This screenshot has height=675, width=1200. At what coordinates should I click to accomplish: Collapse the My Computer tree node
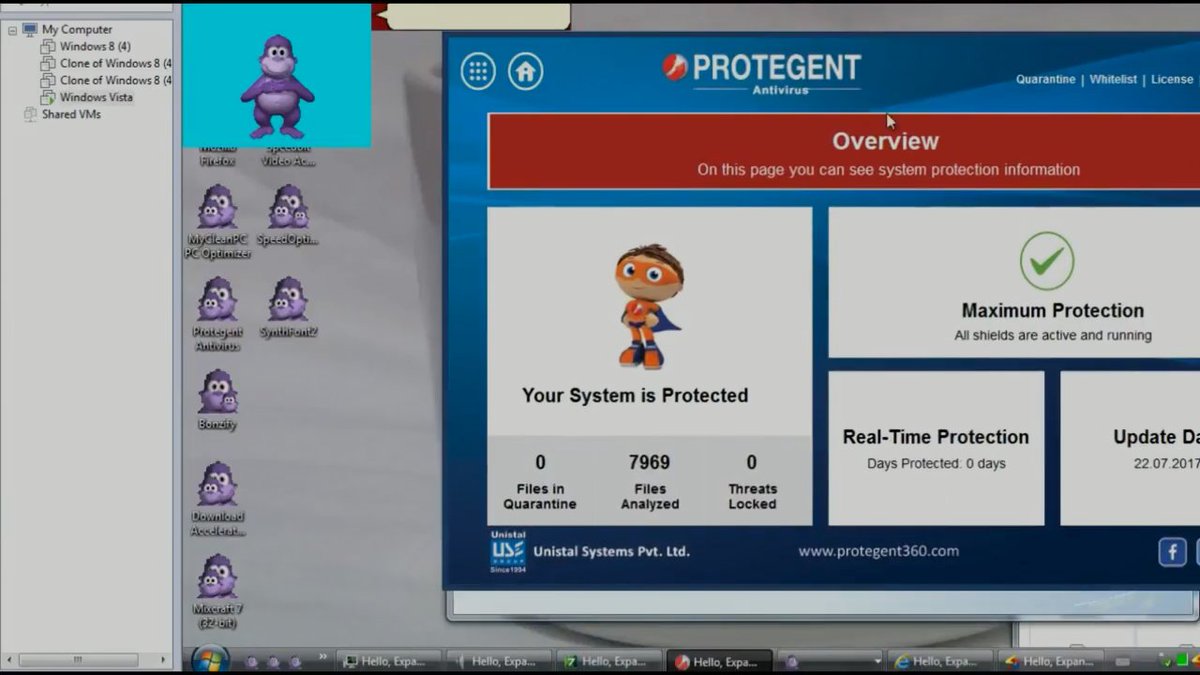pyautogui.click(x=12, y=30)
